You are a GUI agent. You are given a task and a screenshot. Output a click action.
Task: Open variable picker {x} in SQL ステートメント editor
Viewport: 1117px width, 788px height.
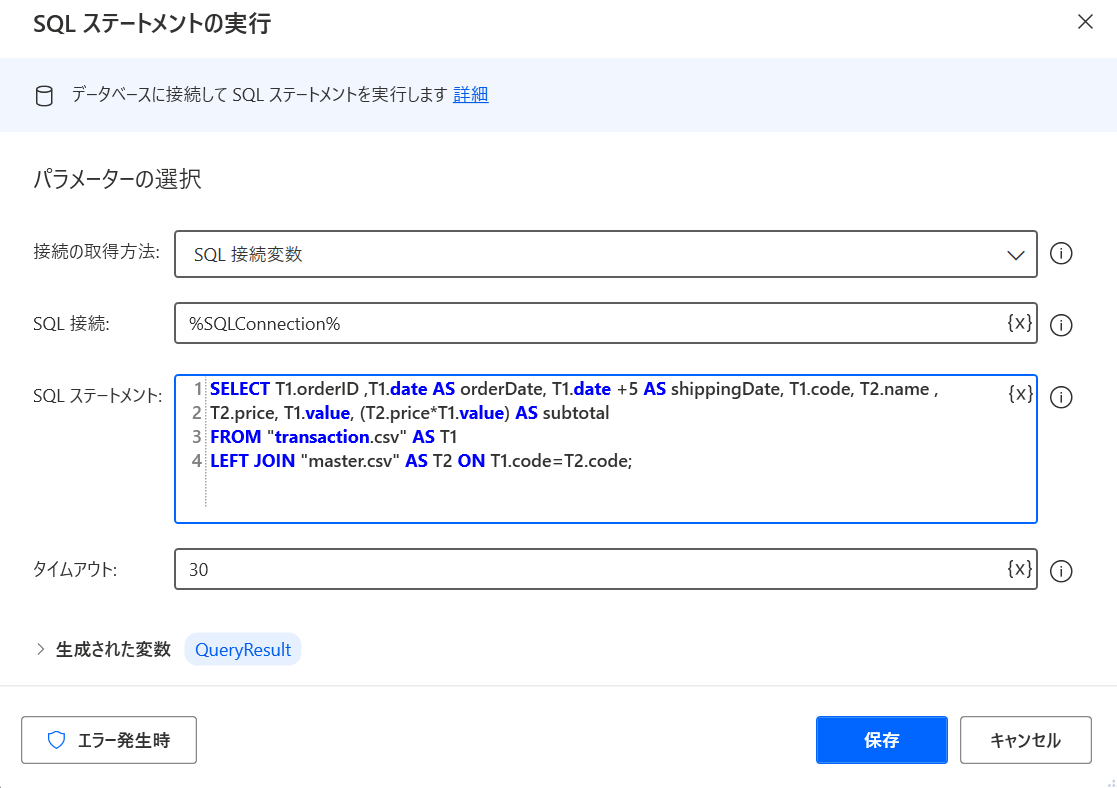point(1020,393)
